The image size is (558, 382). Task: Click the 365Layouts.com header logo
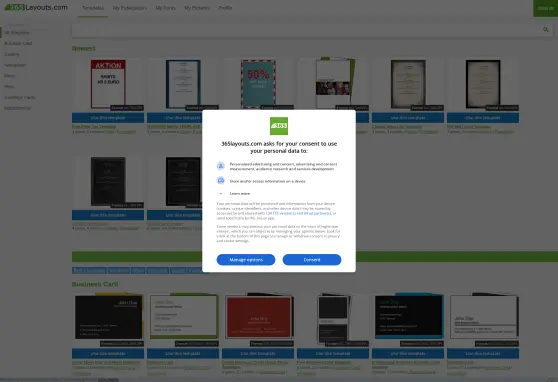36,7
